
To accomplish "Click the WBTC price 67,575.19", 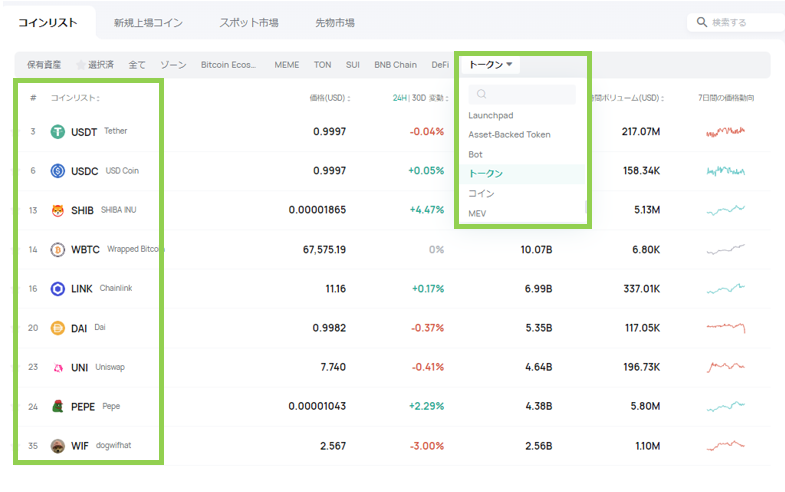I will tap(324, 249).
